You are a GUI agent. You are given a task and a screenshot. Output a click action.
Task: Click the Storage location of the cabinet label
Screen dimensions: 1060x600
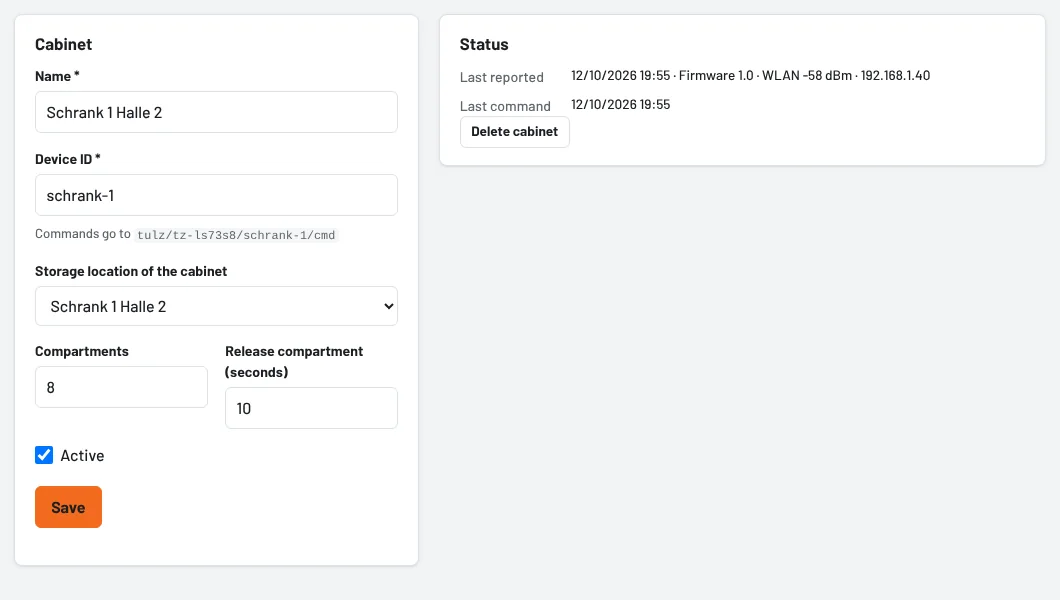(x=131, y=271)
